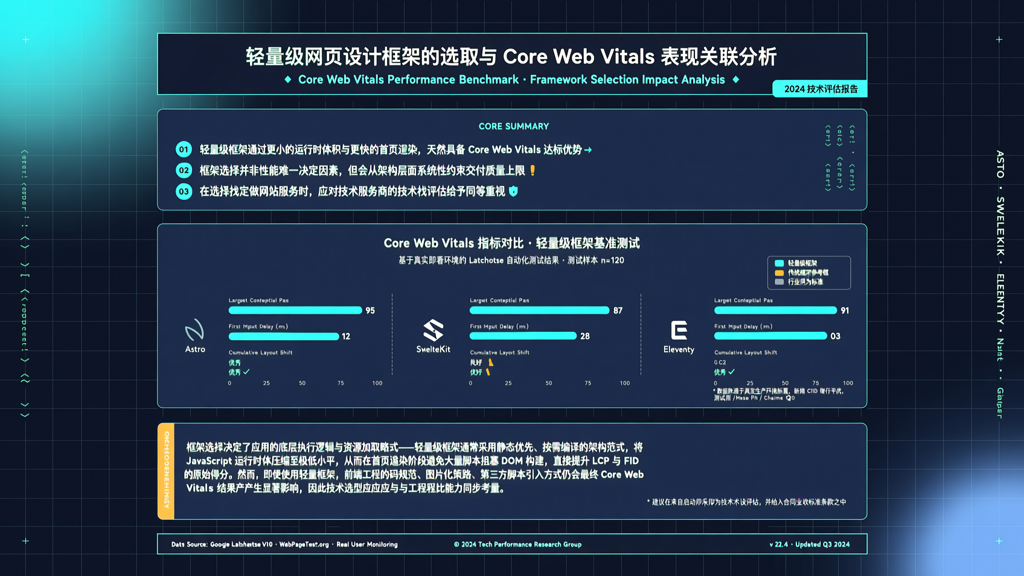Click the 'Eleventy' name label

pos(679,349)
